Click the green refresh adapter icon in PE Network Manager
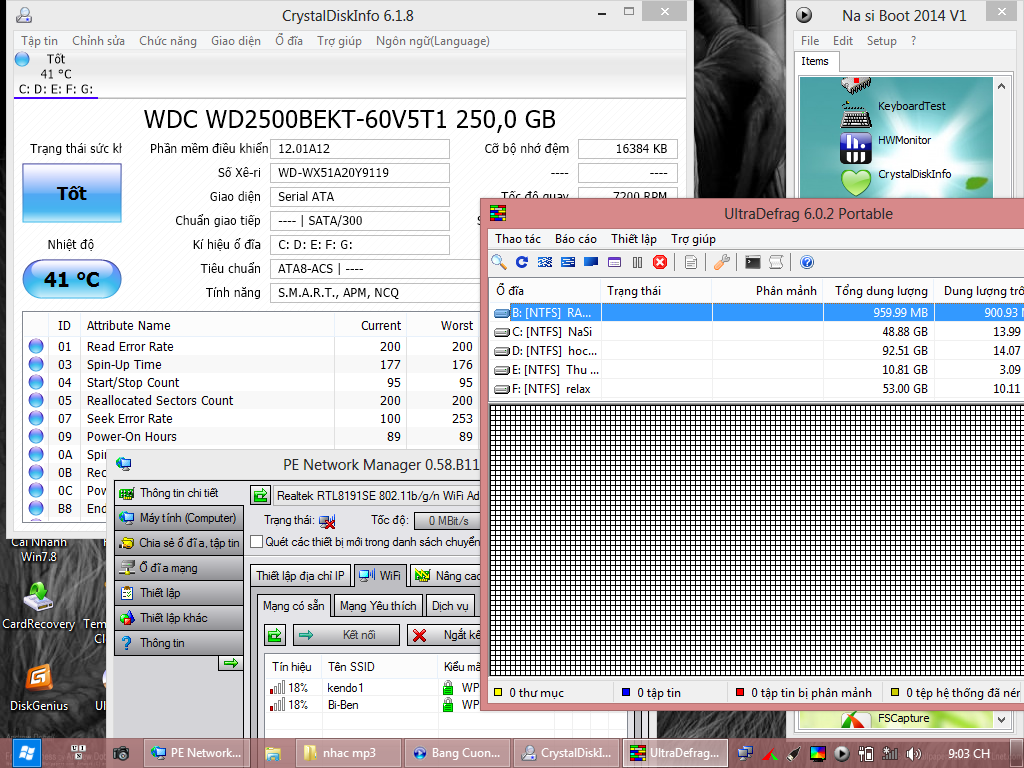The image size is (1024, 768). (x=260, y=496)
